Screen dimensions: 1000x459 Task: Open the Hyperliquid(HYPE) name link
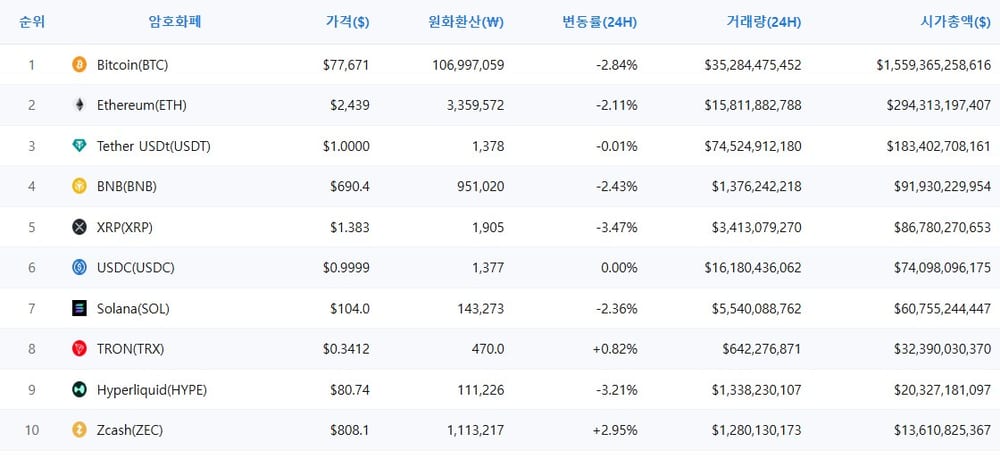click(x=152, y=390)
